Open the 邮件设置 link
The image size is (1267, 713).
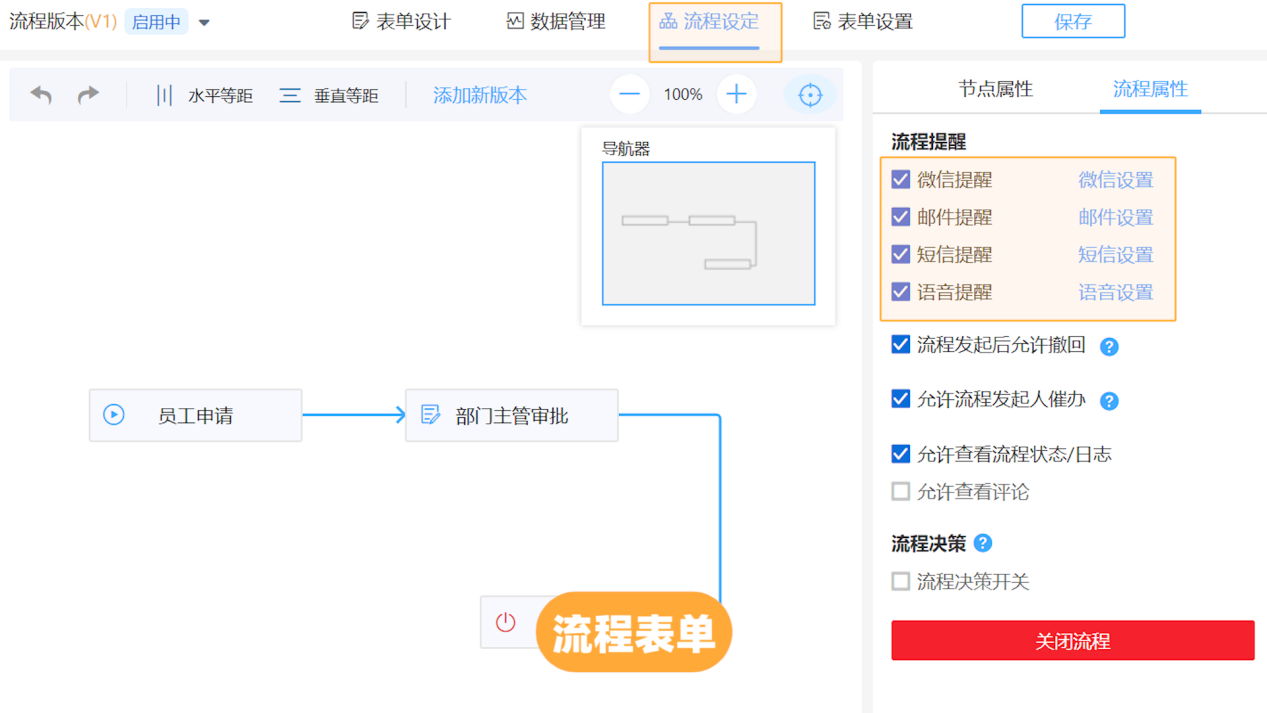1115,218
